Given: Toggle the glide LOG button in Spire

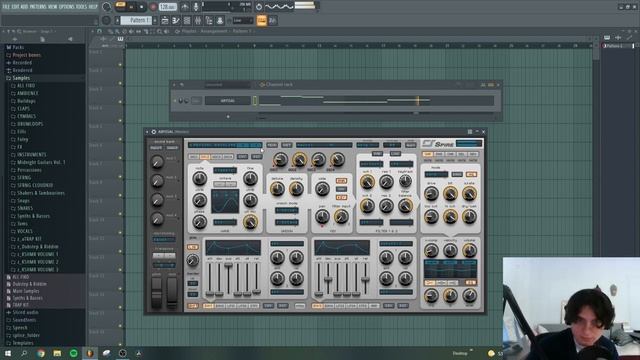Looking at the screenshot, I should [x=192, y=247].
